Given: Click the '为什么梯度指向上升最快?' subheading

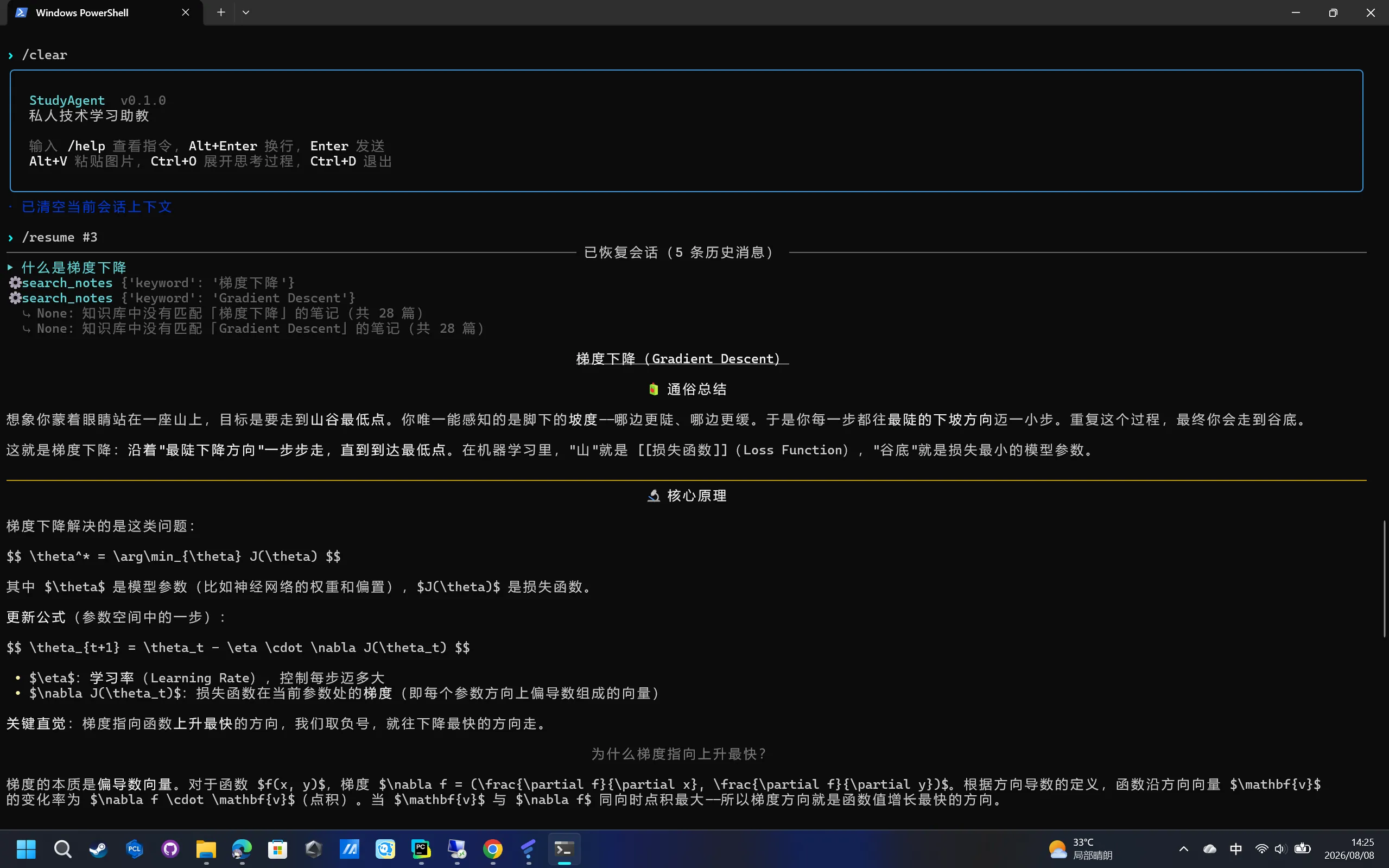Looking at the screenshot, I should click(679, 754).
